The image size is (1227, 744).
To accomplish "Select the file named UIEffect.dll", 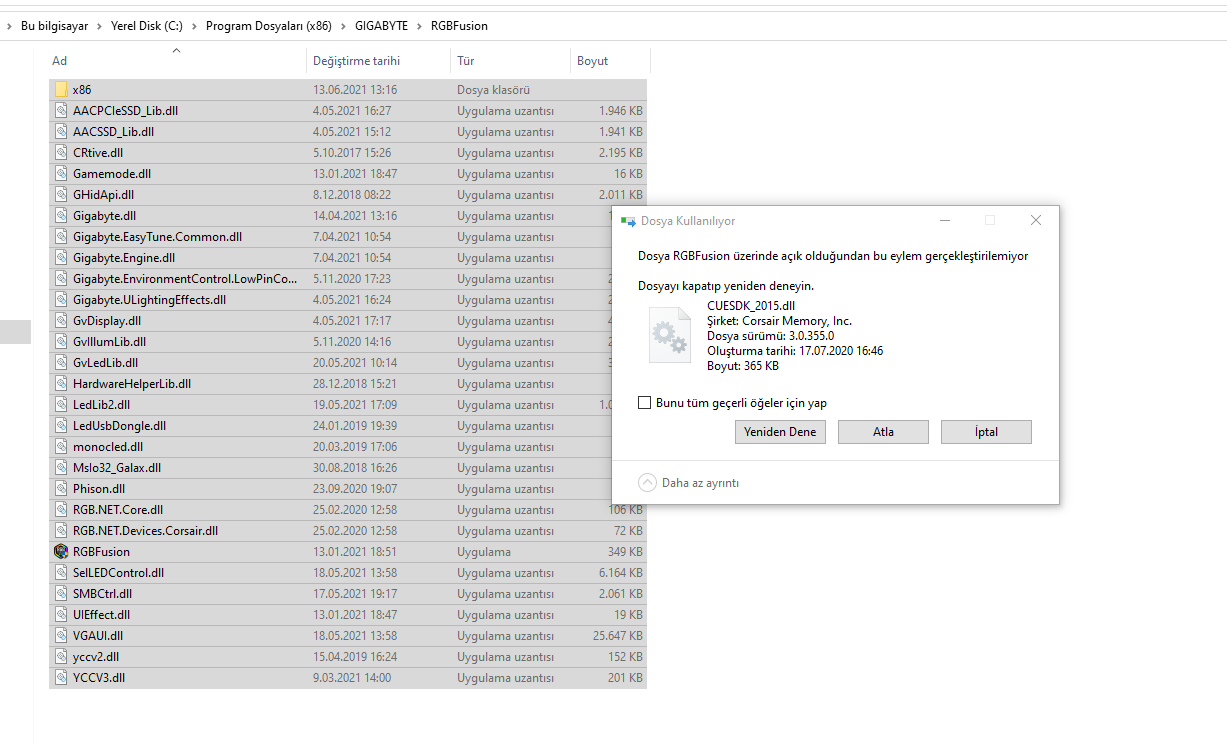I will (101, 615).
